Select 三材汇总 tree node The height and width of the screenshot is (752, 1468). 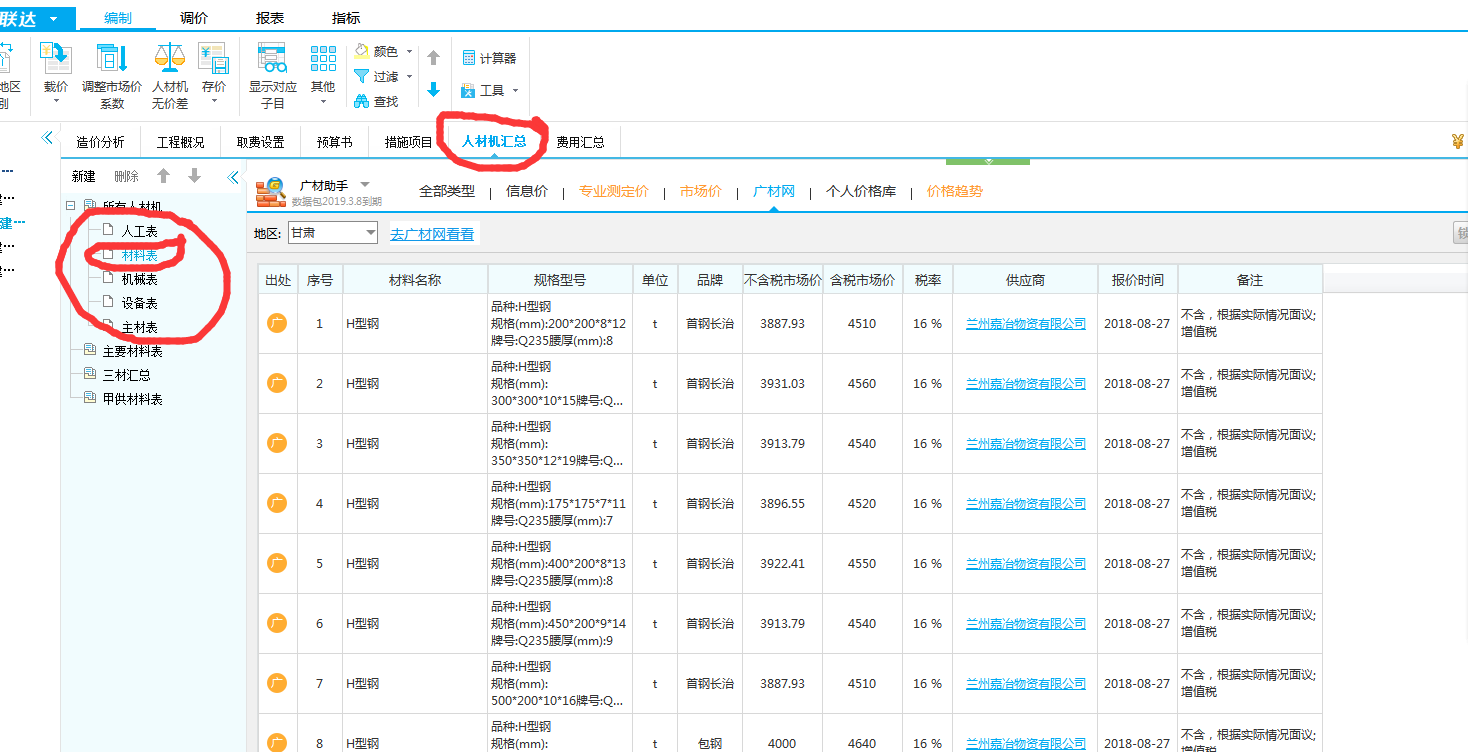(127, 375)
